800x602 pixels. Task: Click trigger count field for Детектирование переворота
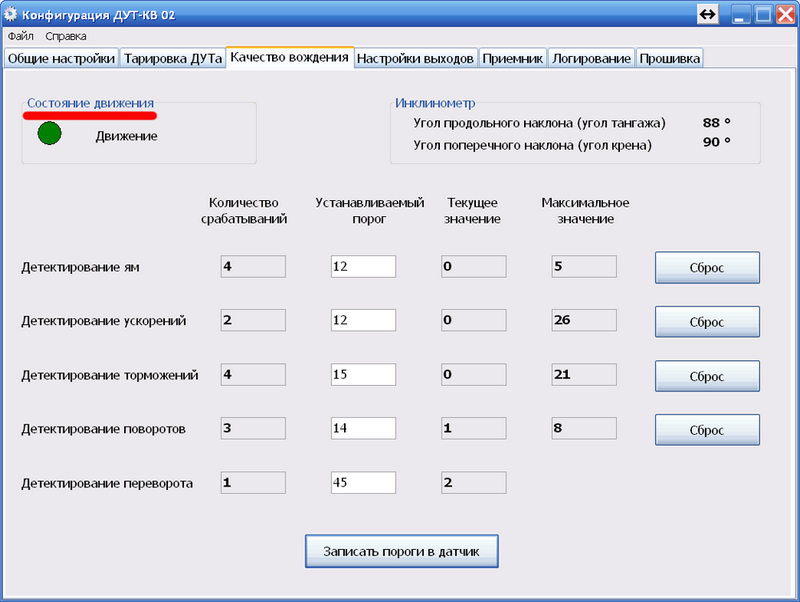pos(253,483)
